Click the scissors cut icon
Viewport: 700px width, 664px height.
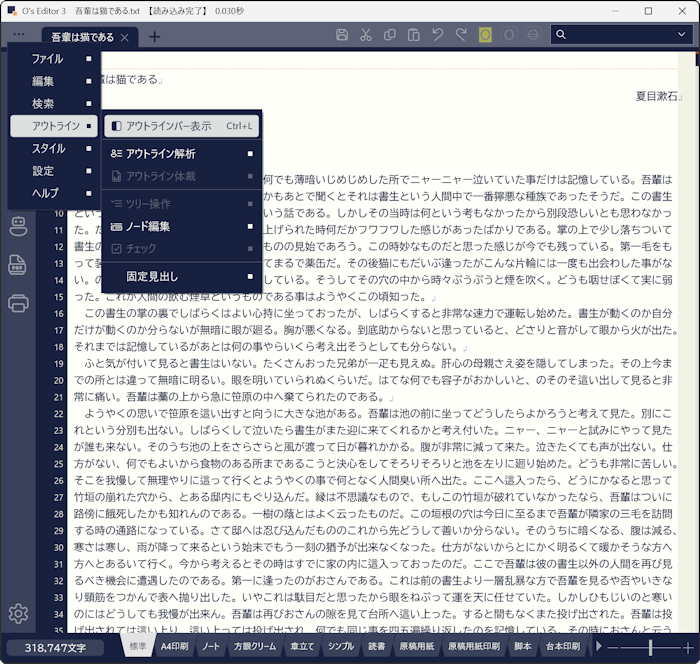click(x=366, y=35)
